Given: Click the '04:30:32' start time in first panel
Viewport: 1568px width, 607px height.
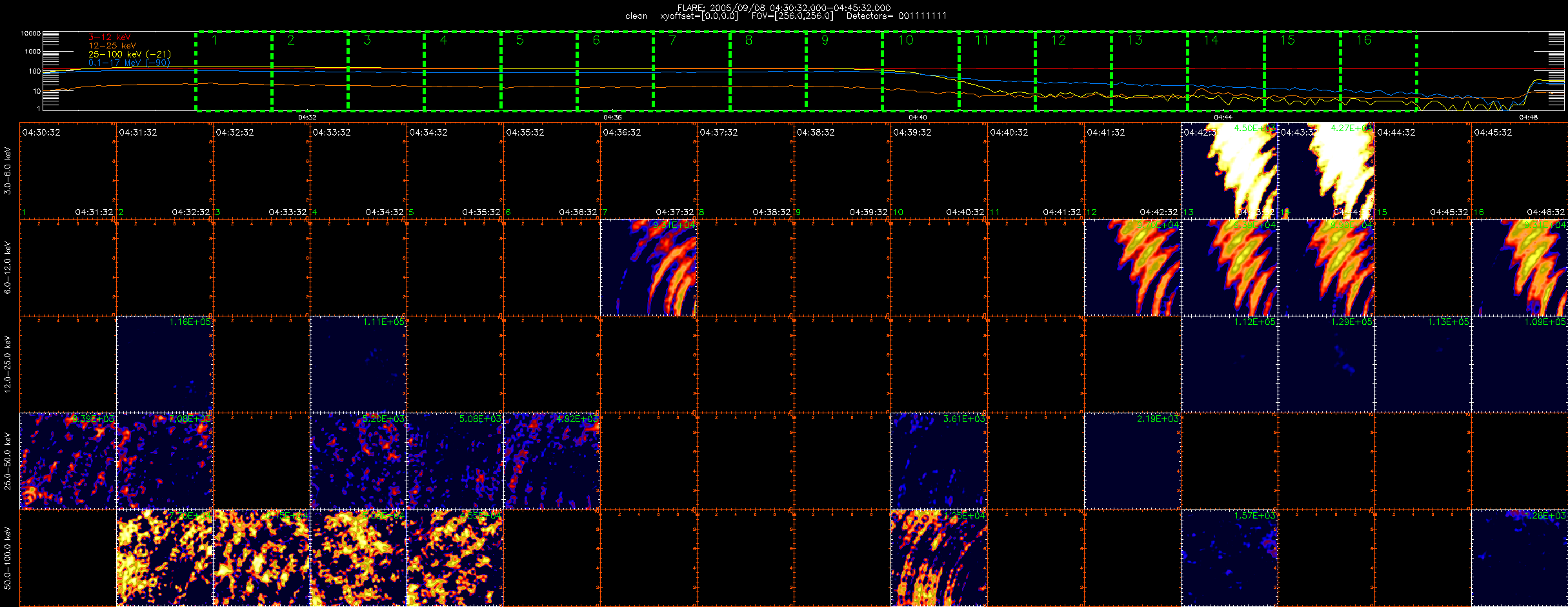Looking at the screenshot, I should coord(41,132).
